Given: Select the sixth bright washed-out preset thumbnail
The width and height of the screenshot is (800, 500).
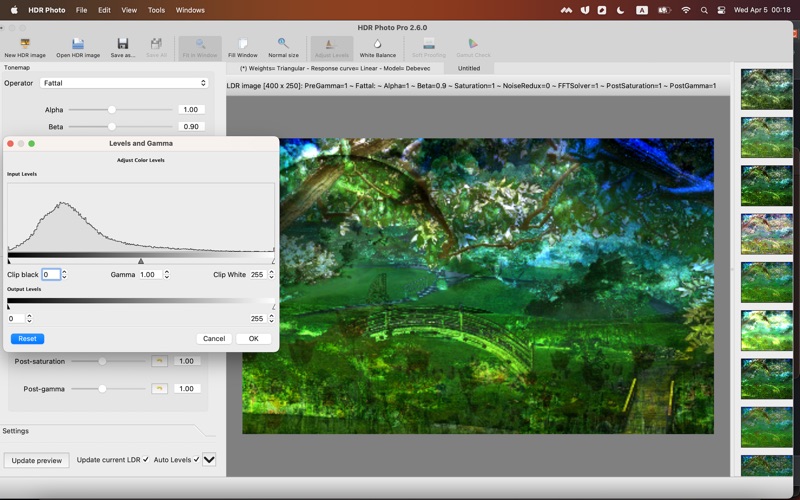Looking at the screenshot, I should pyautogui.click(x=766, y=330).
